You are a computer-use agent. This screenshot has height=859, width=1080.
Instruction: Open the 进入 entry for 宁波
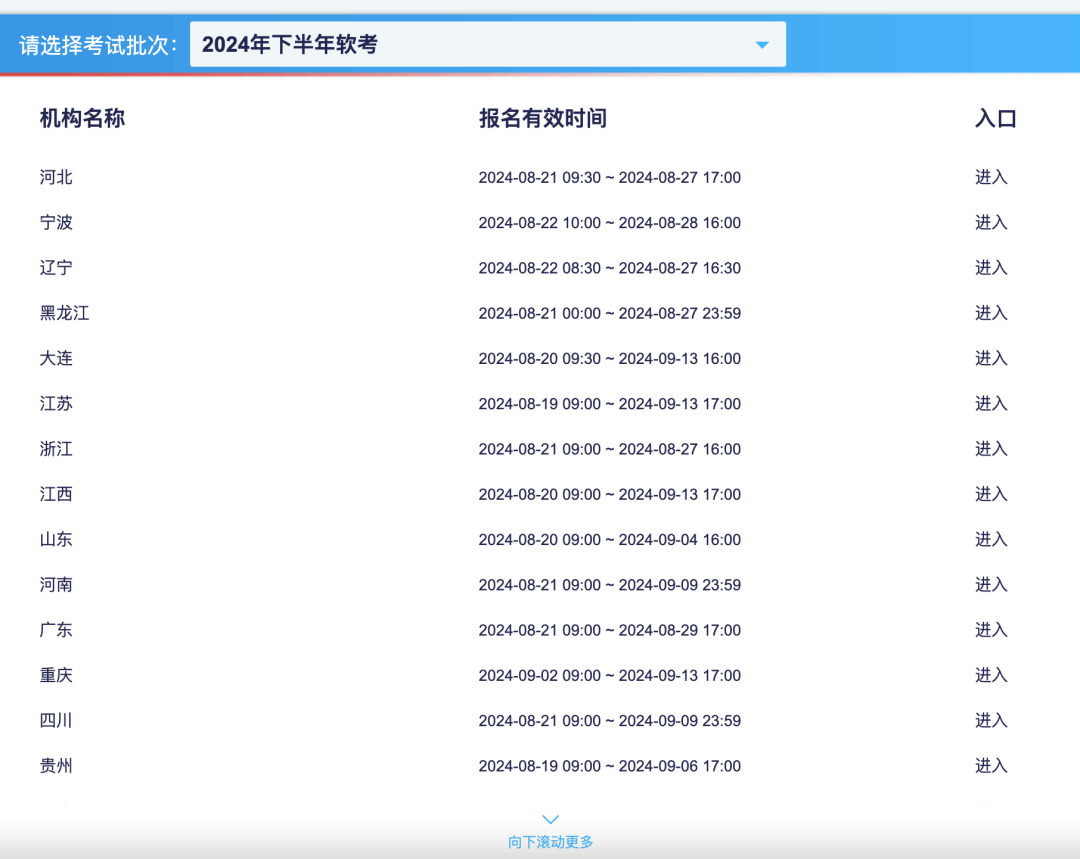[x=991, y=222]
